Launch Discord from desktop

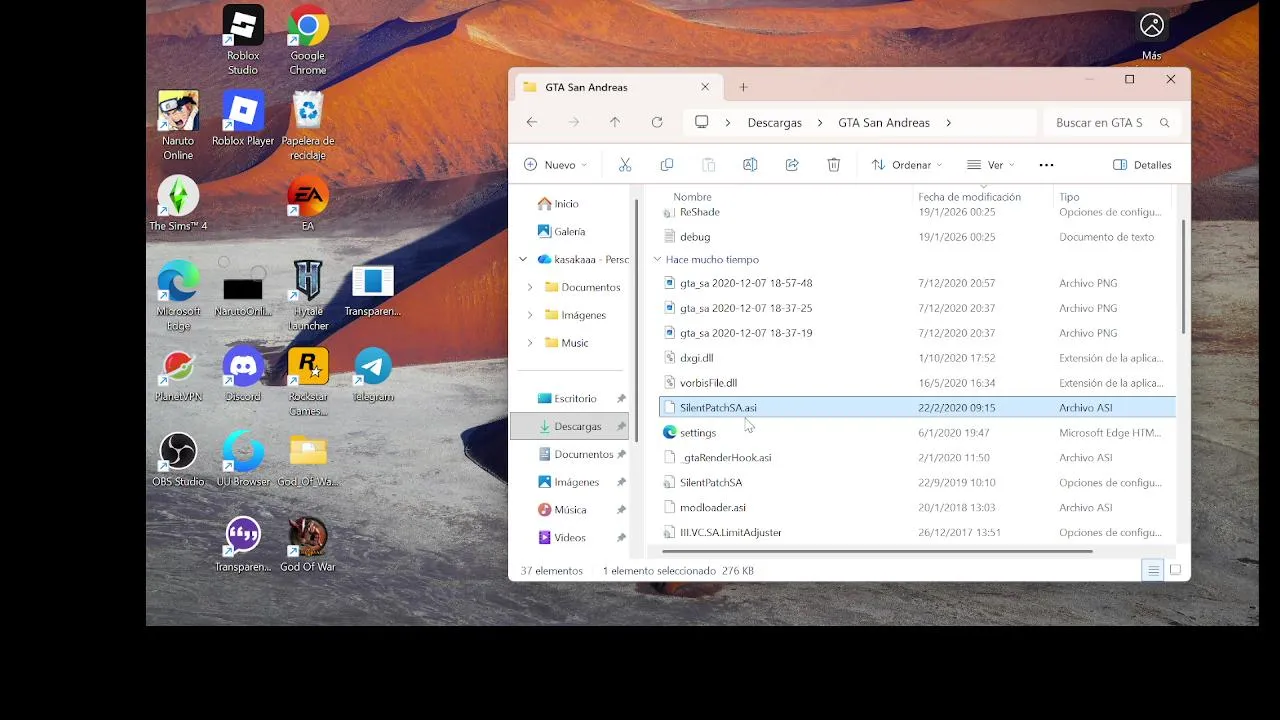tap(243, 374)
